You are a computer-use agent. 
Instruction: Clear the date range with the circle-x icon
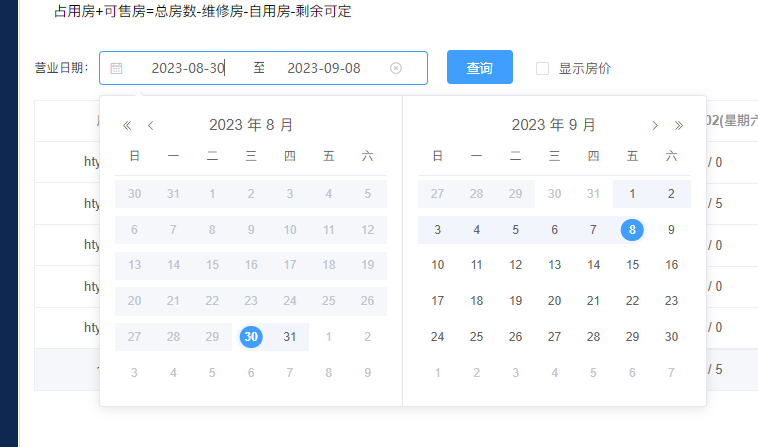point(396,68)
